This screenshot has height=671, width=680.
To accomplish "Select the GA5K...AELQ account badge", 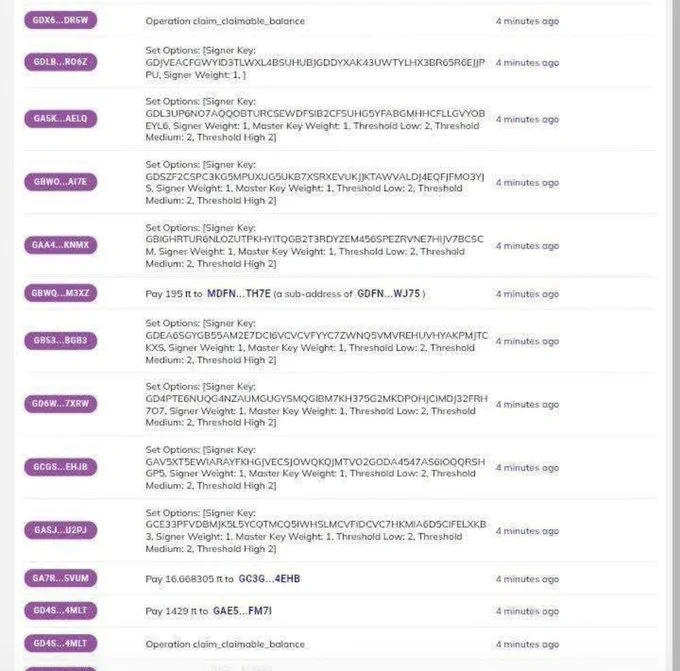I will tap(60, 118).
